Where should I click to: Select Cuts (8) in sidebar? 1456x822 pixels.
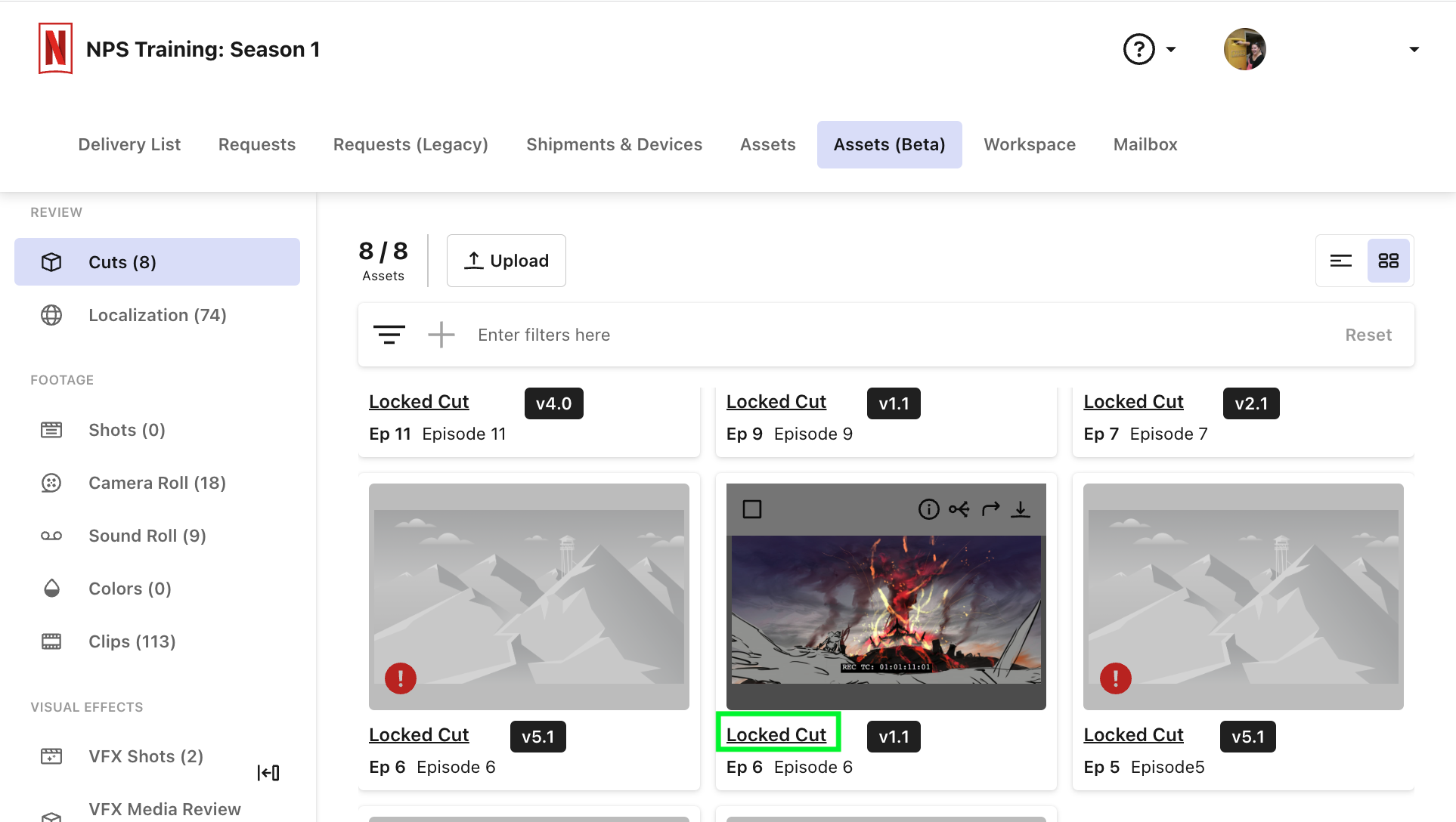click(157, 262)
